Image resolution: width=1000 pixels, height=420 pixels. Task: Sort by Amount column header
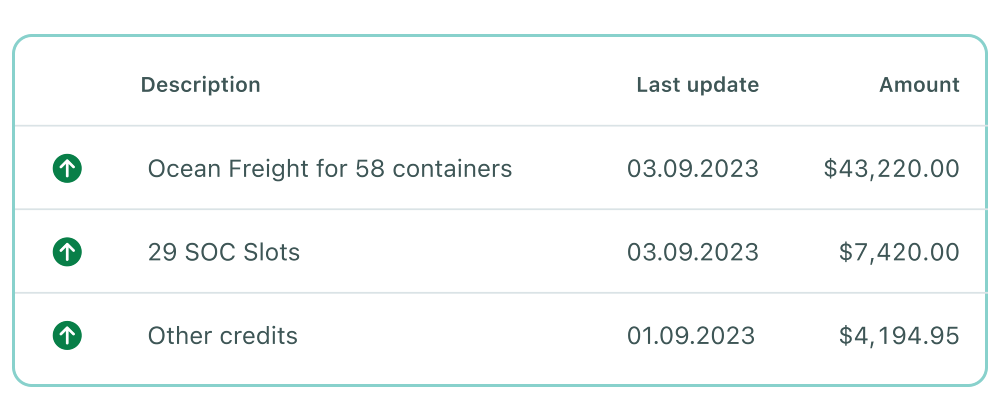[919, 85]
